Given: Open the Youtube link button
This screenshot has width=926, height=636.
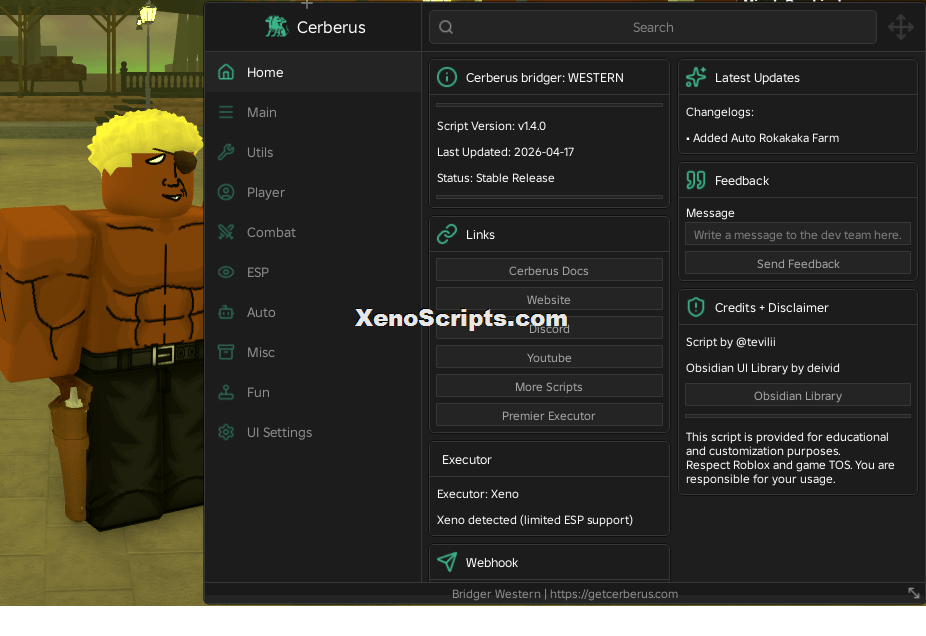Looking at the screenshot, I should pyautogui.click(x=549, y=357).
